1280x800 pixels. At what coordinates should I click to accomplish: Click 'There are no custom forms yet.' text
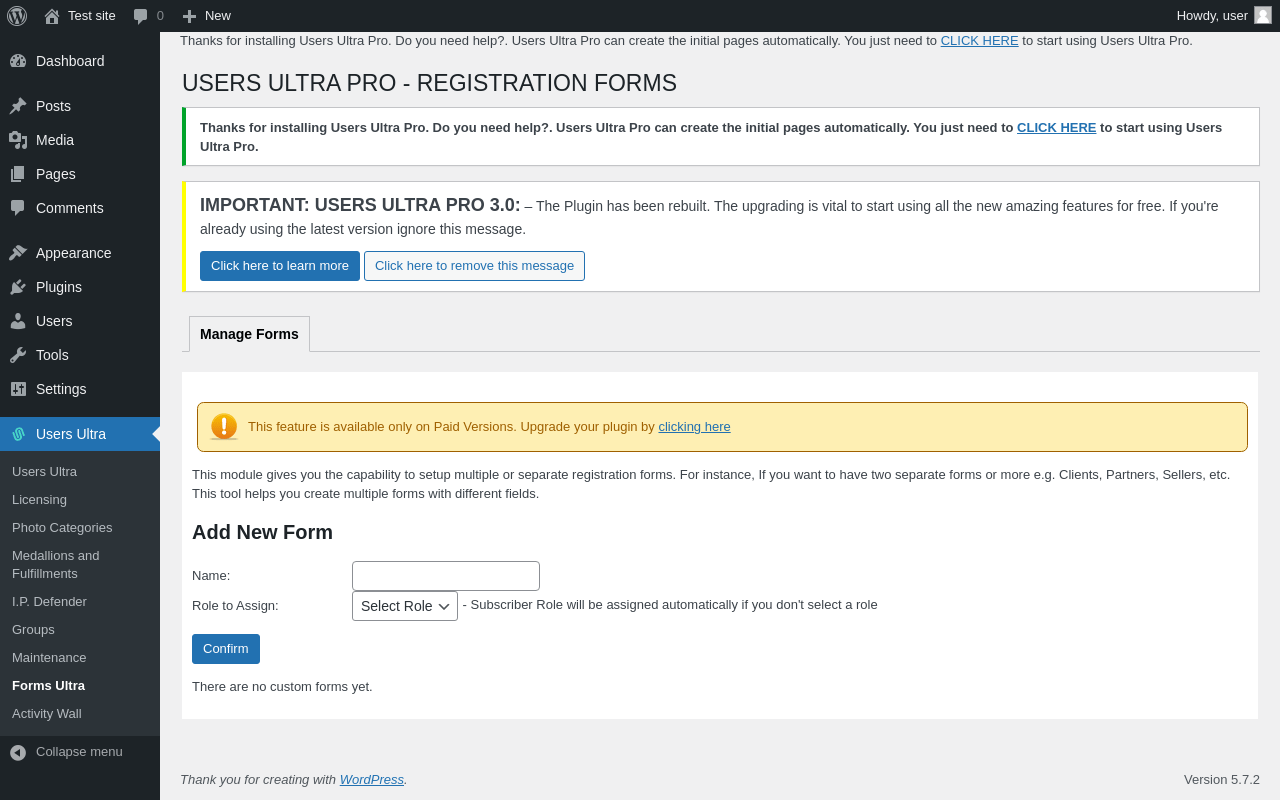[x=282, y=687]
